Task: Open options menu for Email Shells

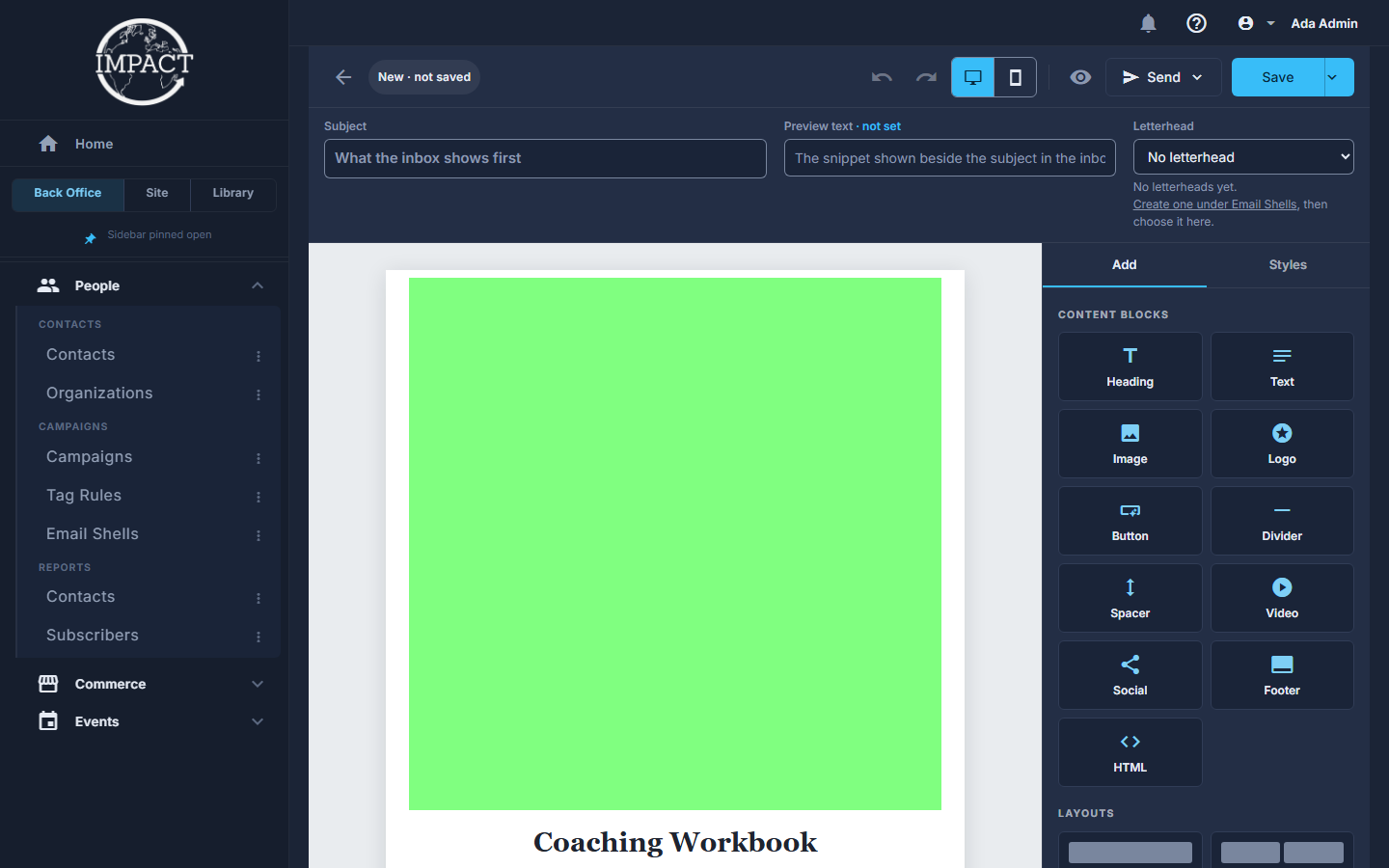Action: 259,535
